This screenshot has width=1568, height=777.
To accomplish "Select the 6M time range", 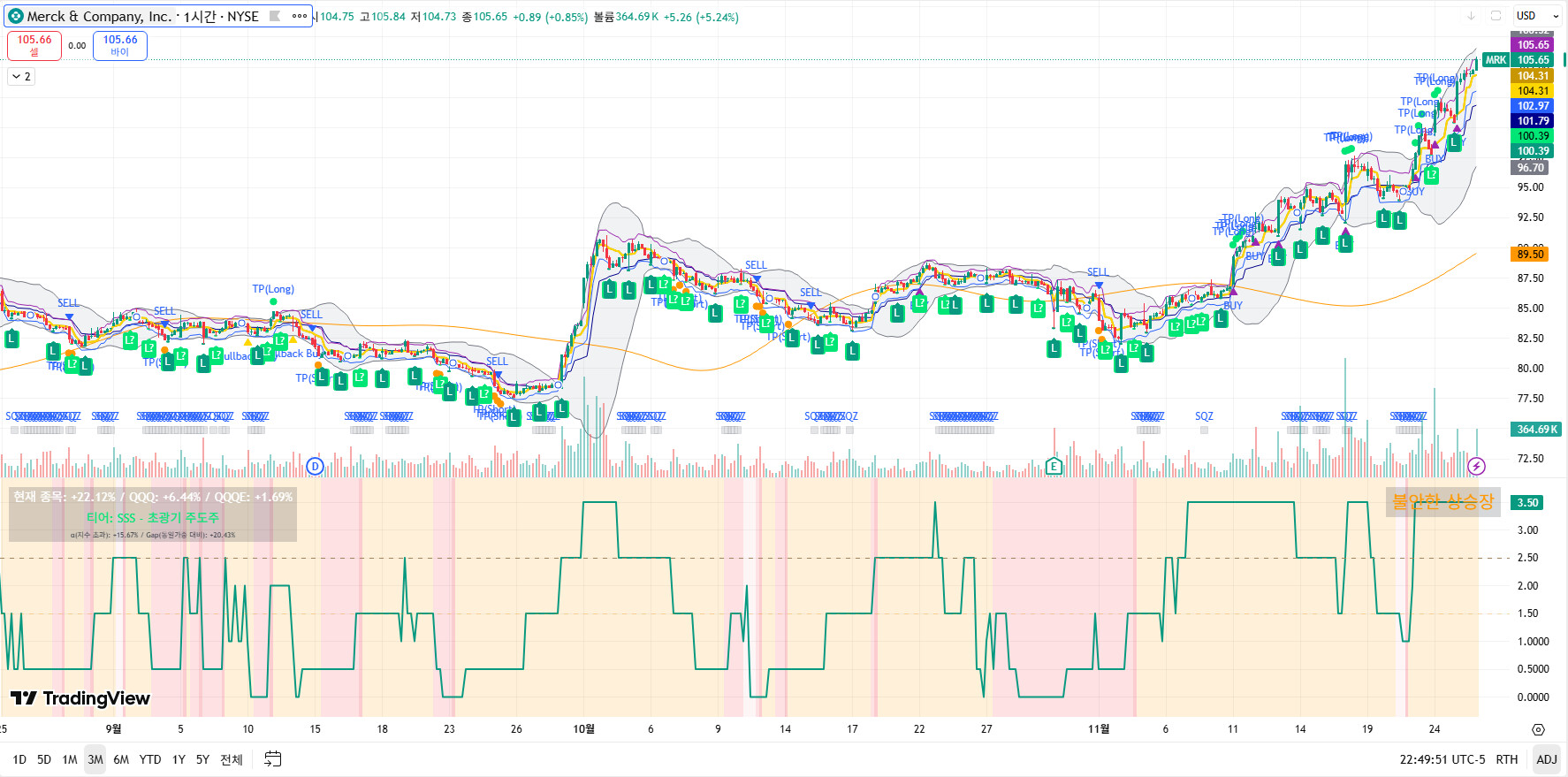I will 121,759.
